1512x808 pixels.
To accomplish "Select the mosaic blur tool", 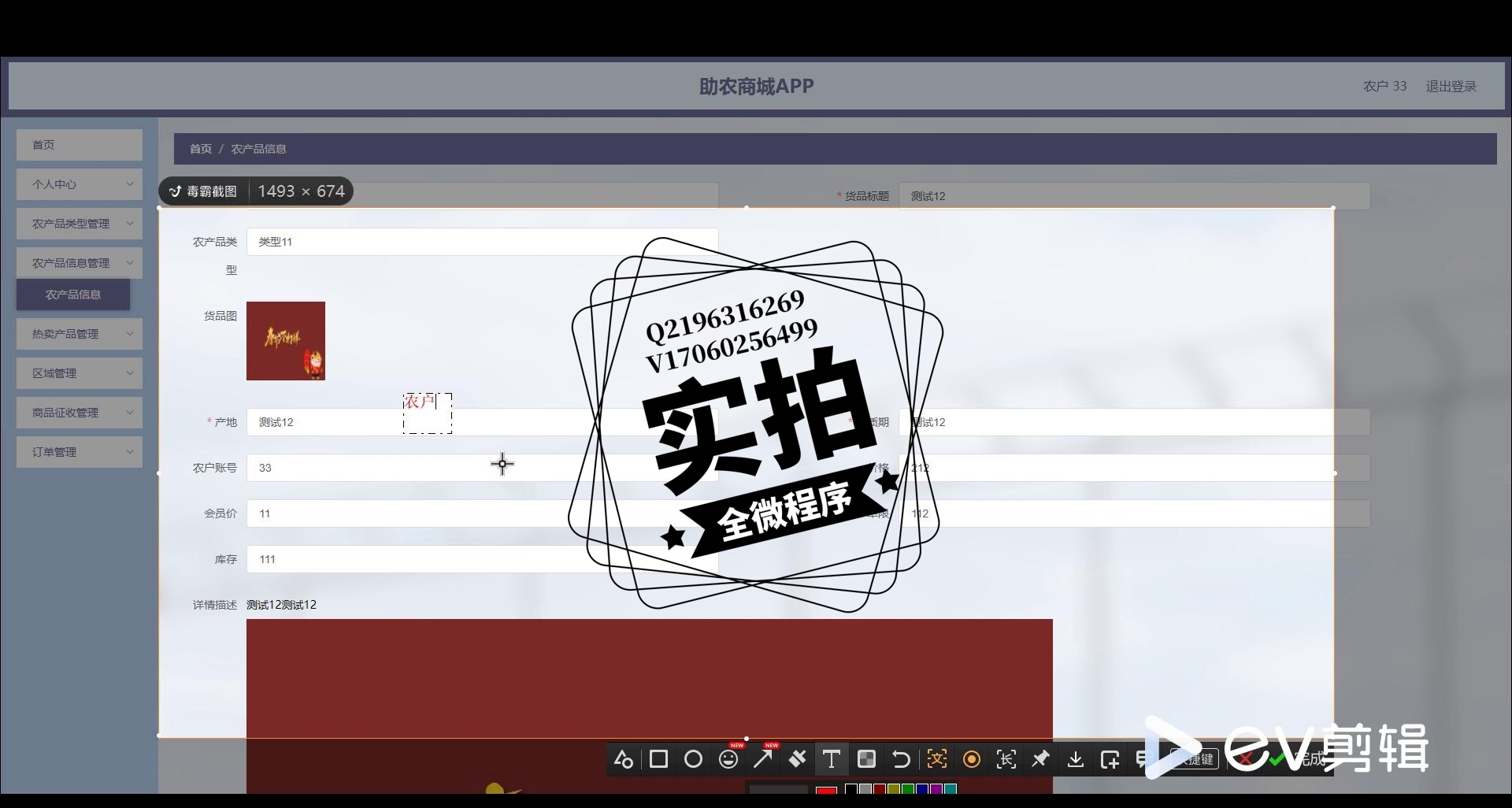I will coord(866,759).
